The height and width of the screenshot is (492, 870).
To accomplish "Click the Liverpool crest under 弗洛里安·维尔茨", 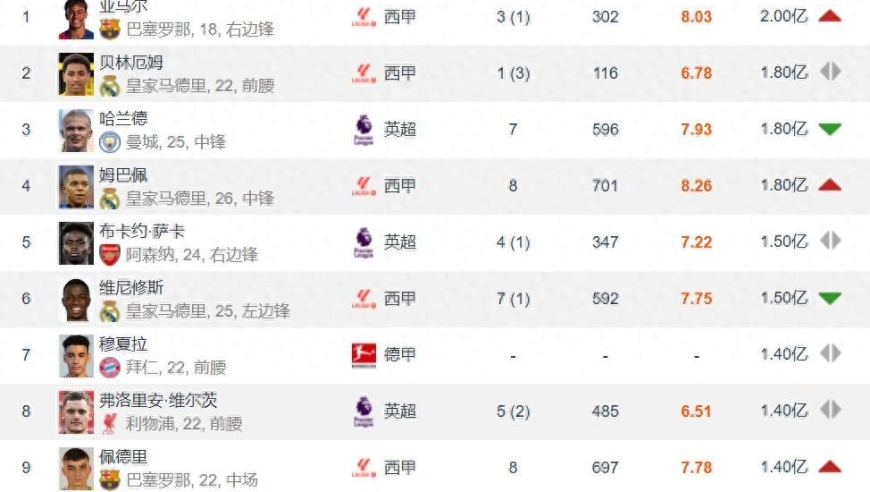I will point(110,423).
